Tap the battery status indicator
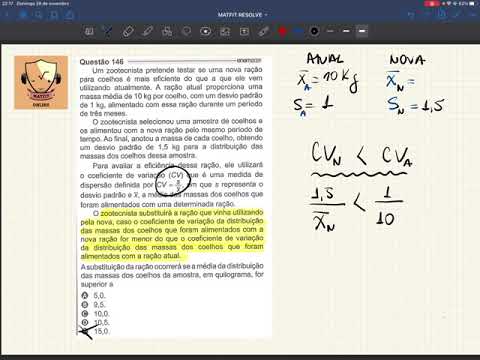 (x=472, y=4)
